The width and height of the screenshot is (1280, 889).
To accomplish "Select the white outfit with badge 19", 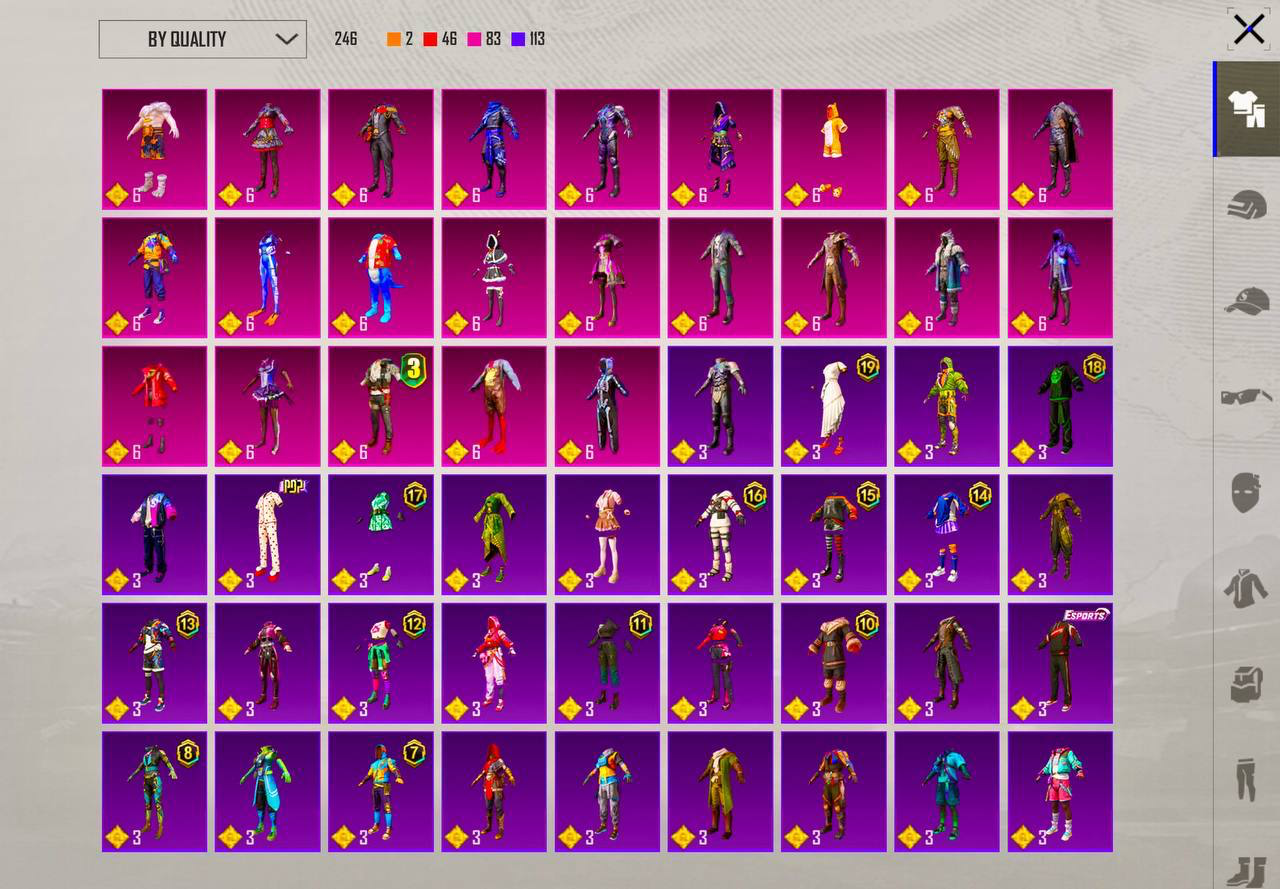I will (x=834, y=406).
